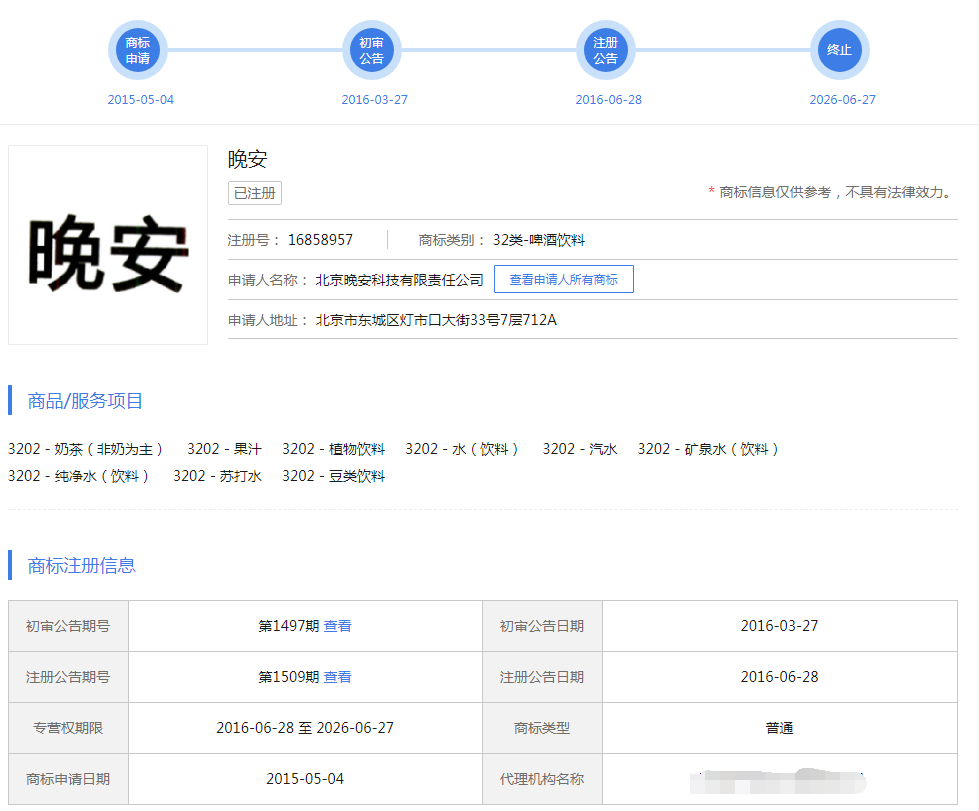Click the 32类-啤酒饮料 trademark class text
Screen dimensions: 979x811
tap(538, 240)
